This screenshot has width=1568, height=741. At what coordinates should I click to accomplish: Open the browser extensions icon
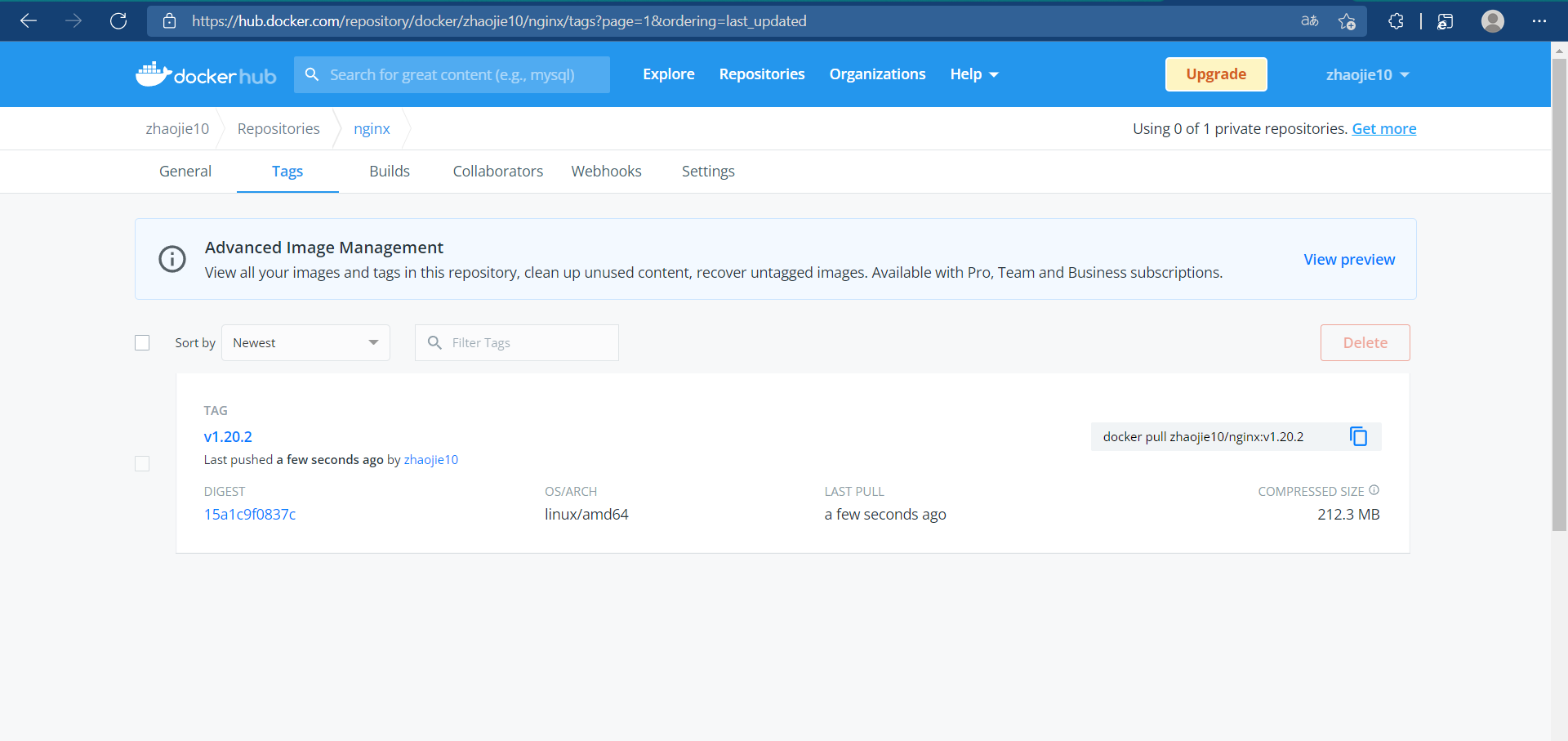1396,21
